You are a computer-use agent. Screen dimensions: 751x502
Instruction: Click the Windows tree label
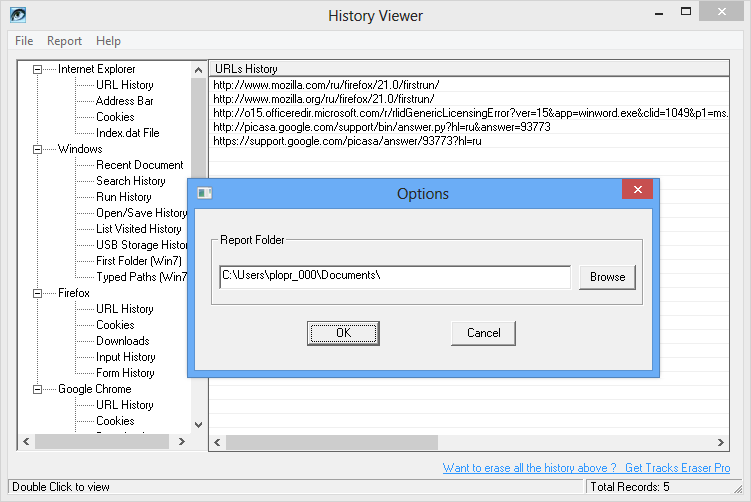tap(80, 149)
